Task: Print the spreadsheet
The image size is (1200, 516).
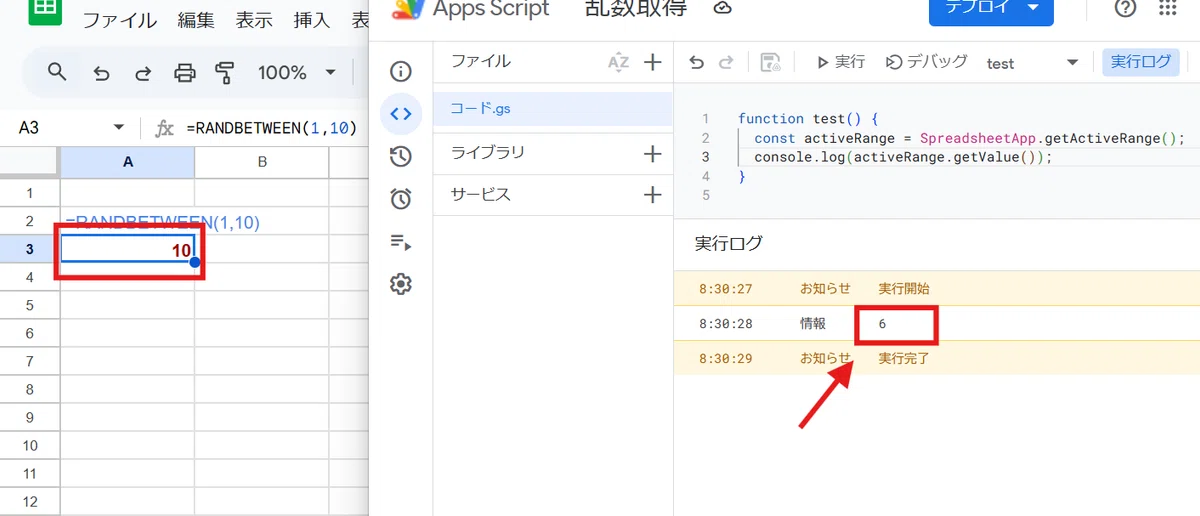Action: click(185, 73)
